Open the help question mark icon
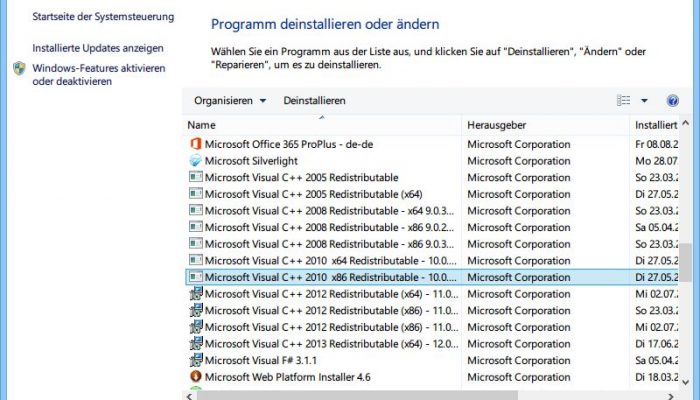This screenshot has width=700, height=400. [x=672, y=100]
